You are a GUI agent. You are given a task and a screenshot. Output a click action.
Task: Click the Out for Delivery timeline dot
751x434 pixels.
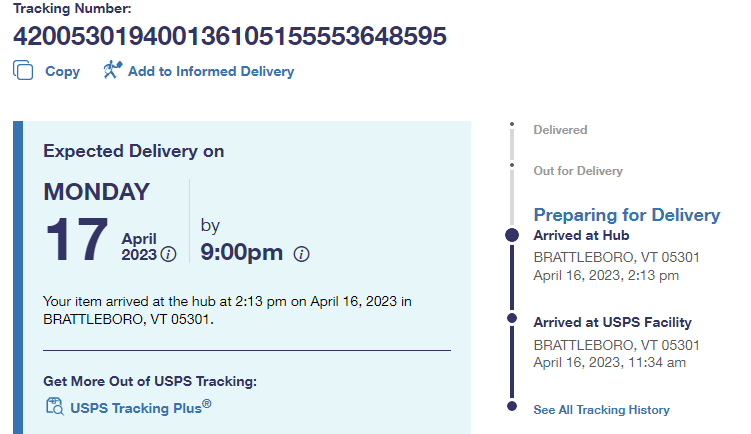point(512,165)
